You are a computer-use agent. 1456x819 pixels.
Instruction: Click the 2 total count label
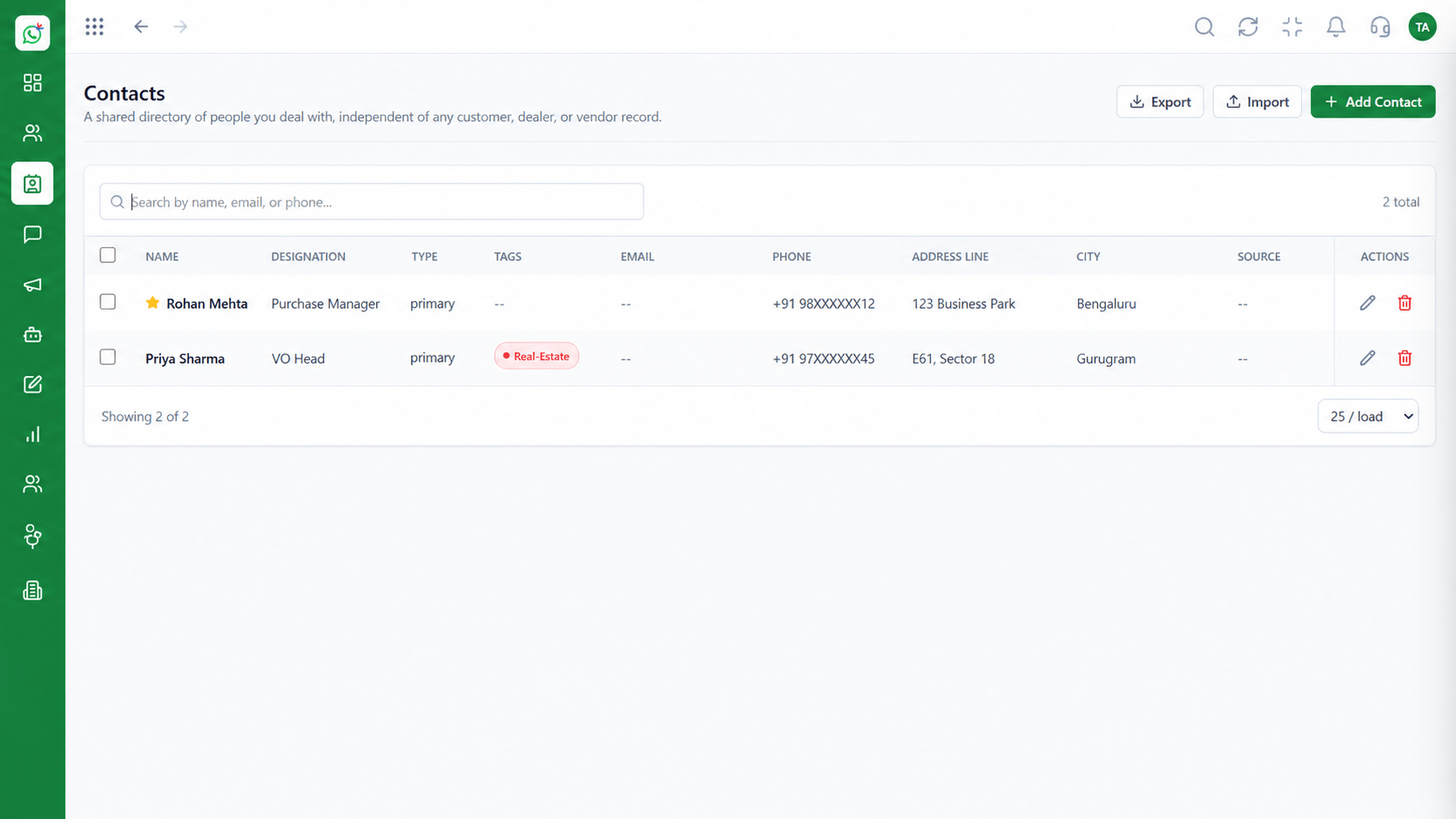coord(1401,202)
